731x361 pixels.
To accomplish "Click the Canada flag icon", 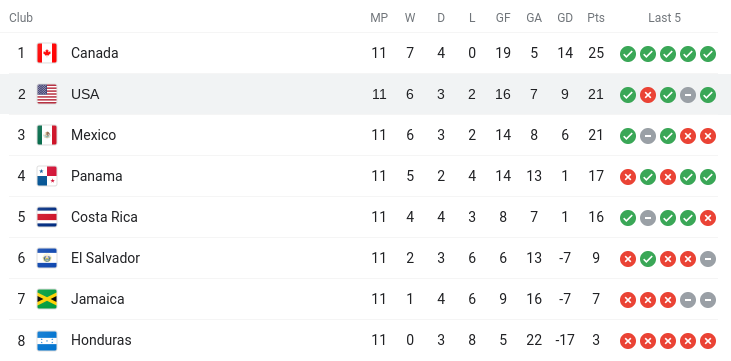I will (47, 53).
